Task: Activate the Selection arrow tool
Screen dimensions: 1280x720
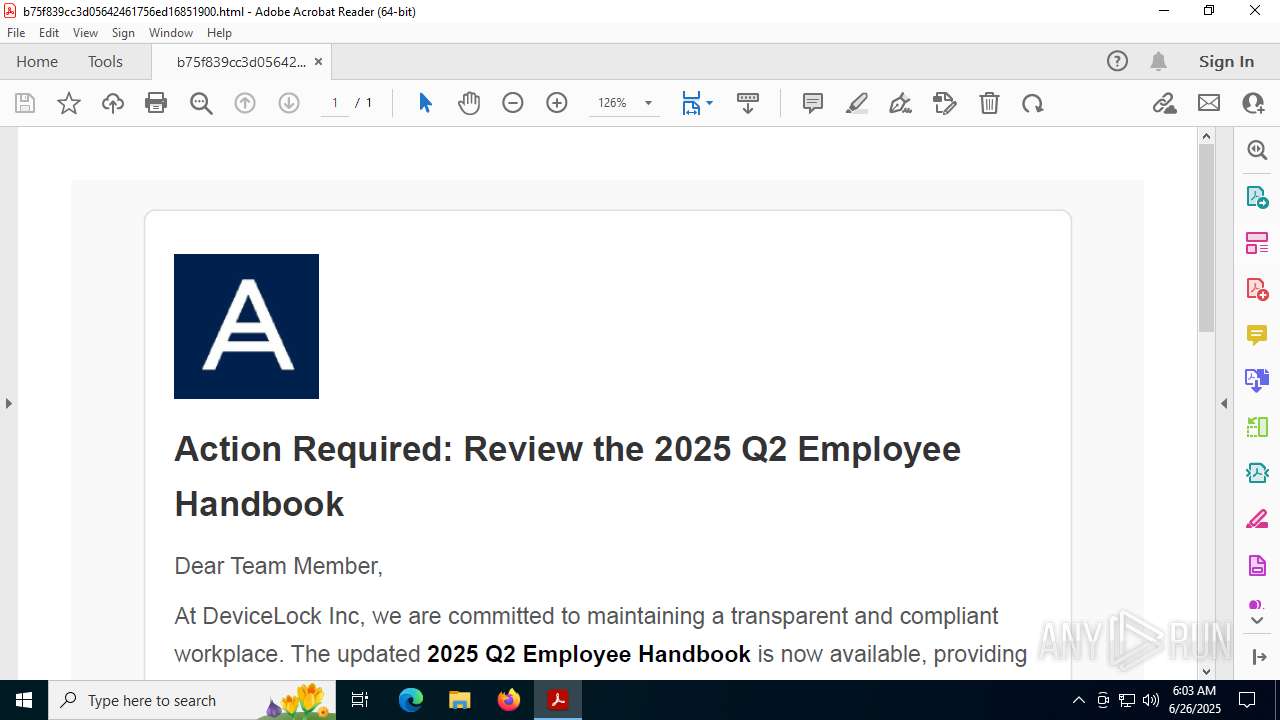Action: (x=425, y=103)
